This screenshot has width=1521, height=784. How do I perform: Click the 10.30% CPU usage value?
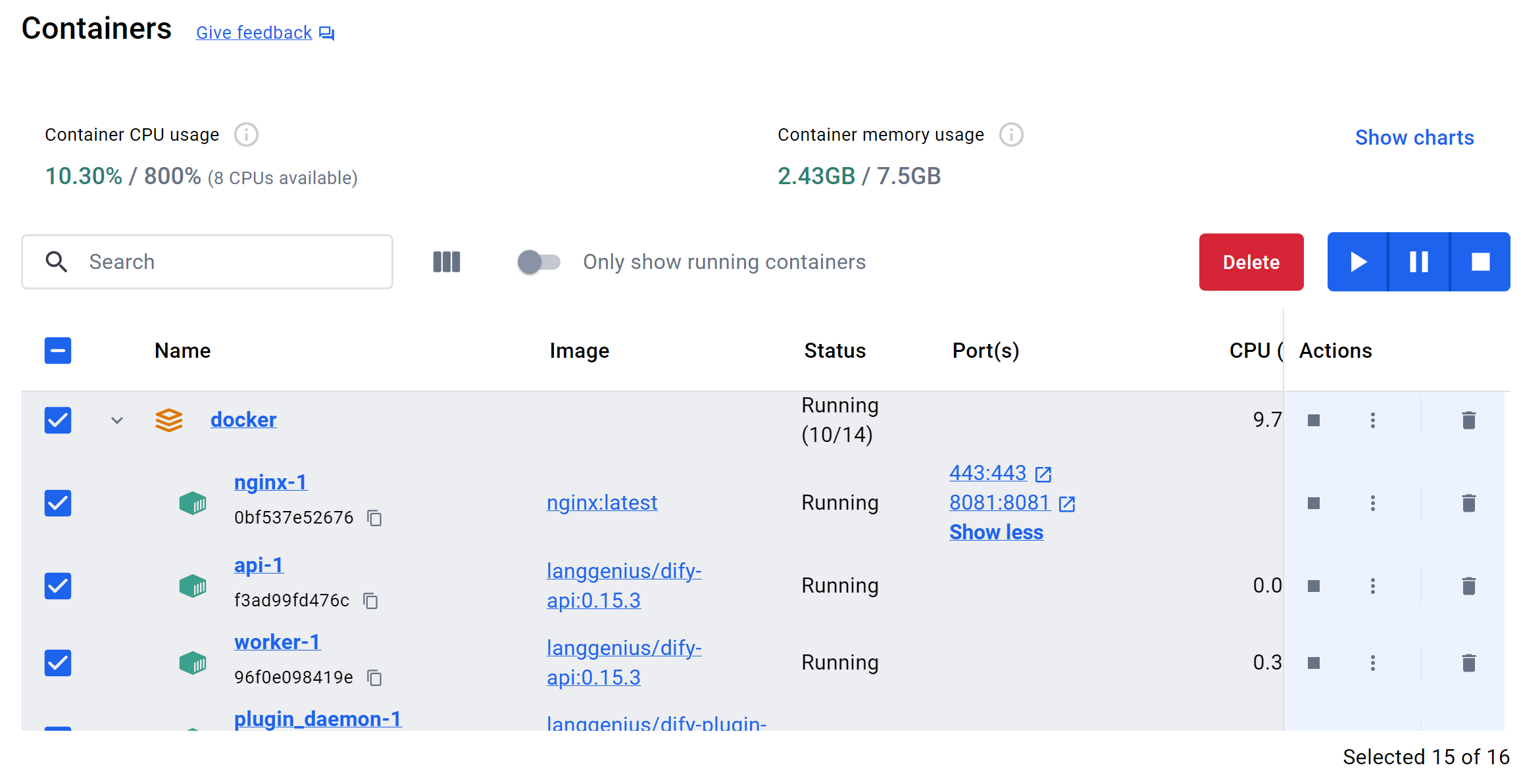coord(84,176)
